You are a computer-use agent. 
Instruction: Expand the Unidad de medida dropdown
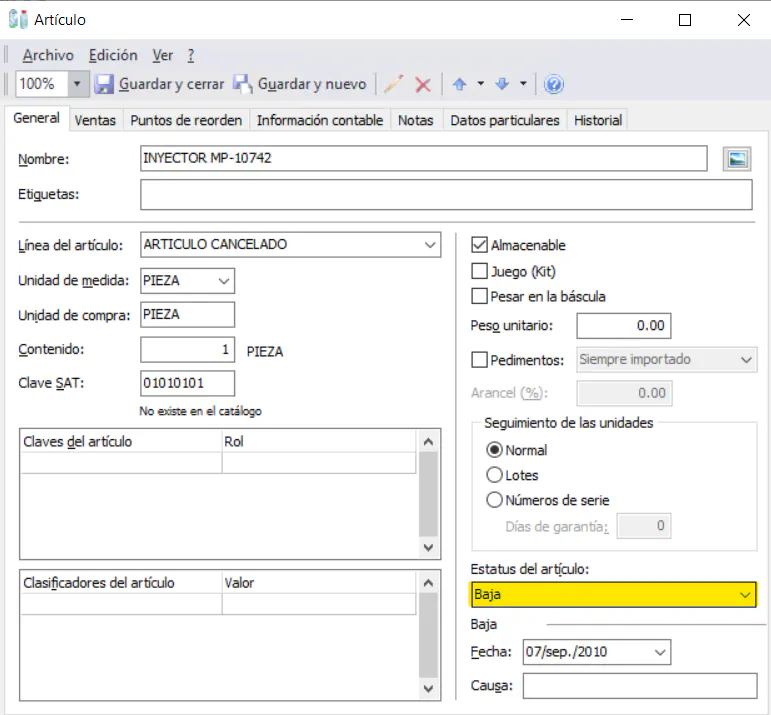(224, 281)
